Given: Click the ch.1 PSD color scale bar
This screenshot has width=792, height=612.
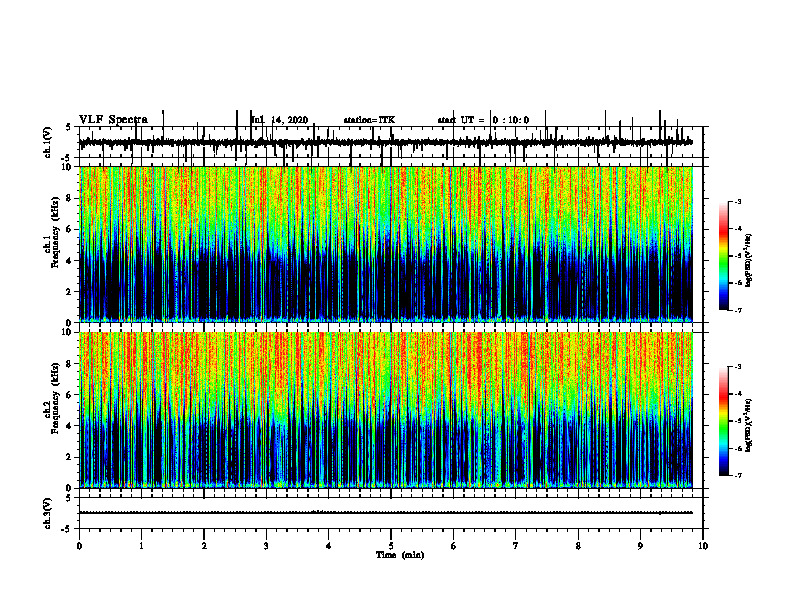Looking at the screenshot, I should [x=724, y=256].
